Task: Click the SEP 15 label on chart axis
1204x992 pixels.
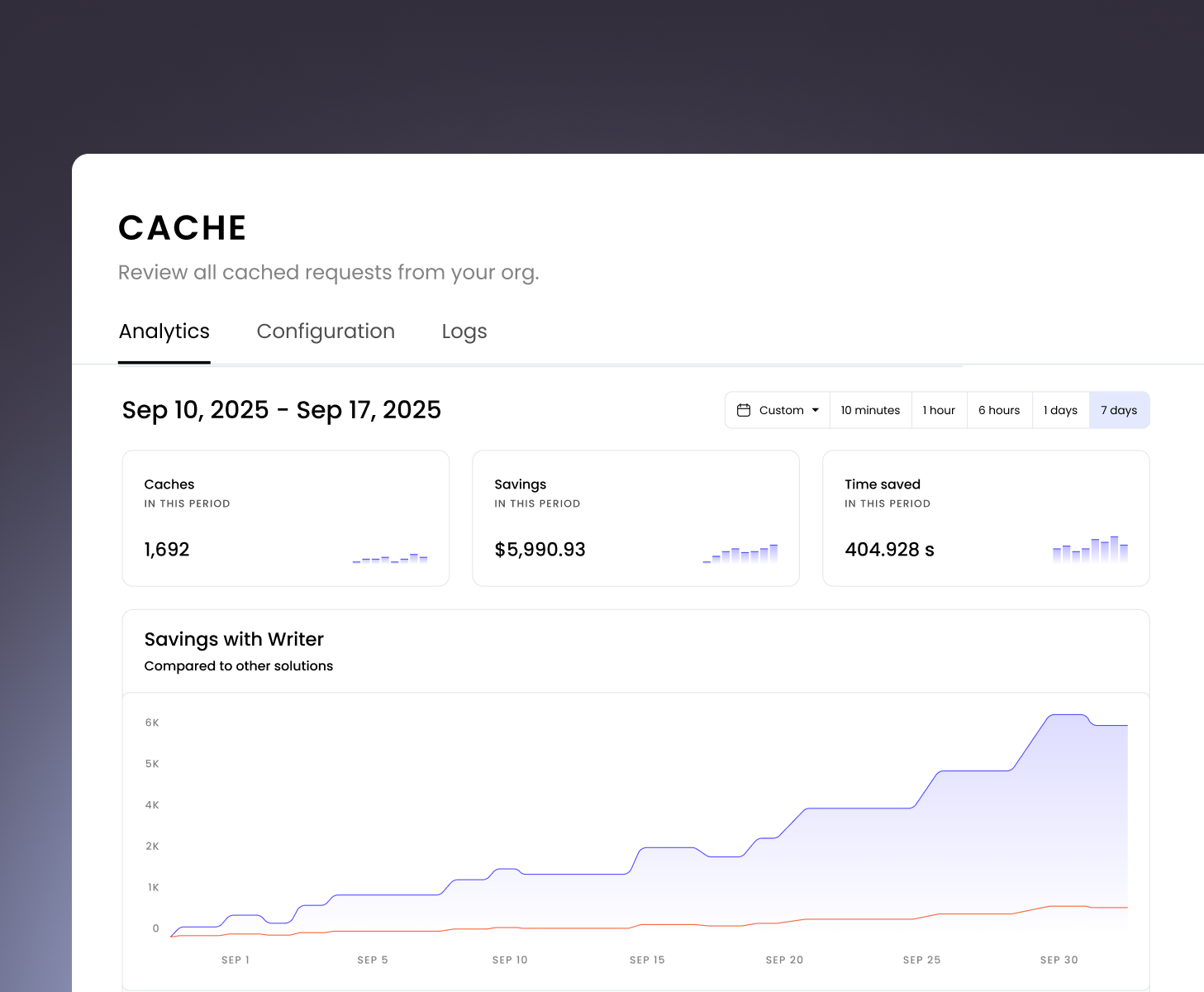Action: tap(647, 960)
